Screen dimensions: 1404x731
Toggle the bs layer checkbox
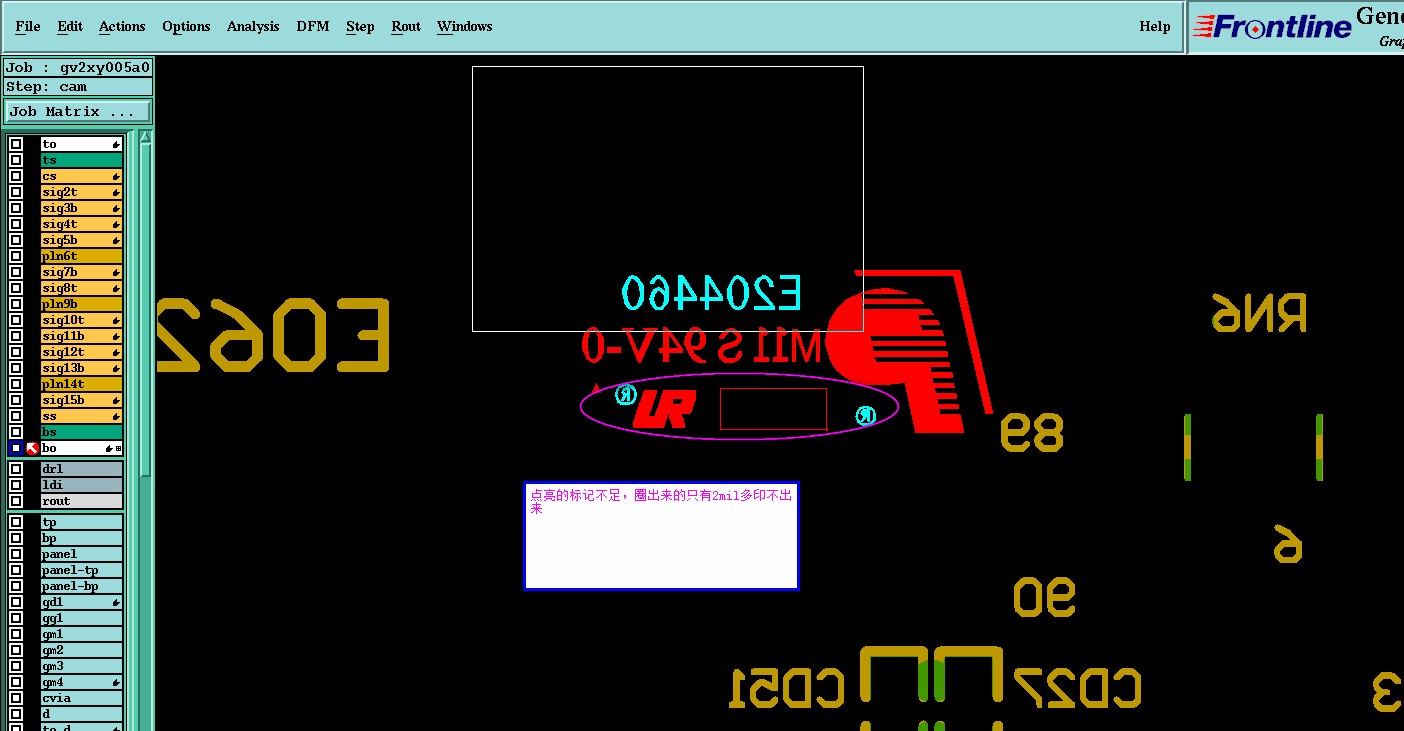click(16, 432)
